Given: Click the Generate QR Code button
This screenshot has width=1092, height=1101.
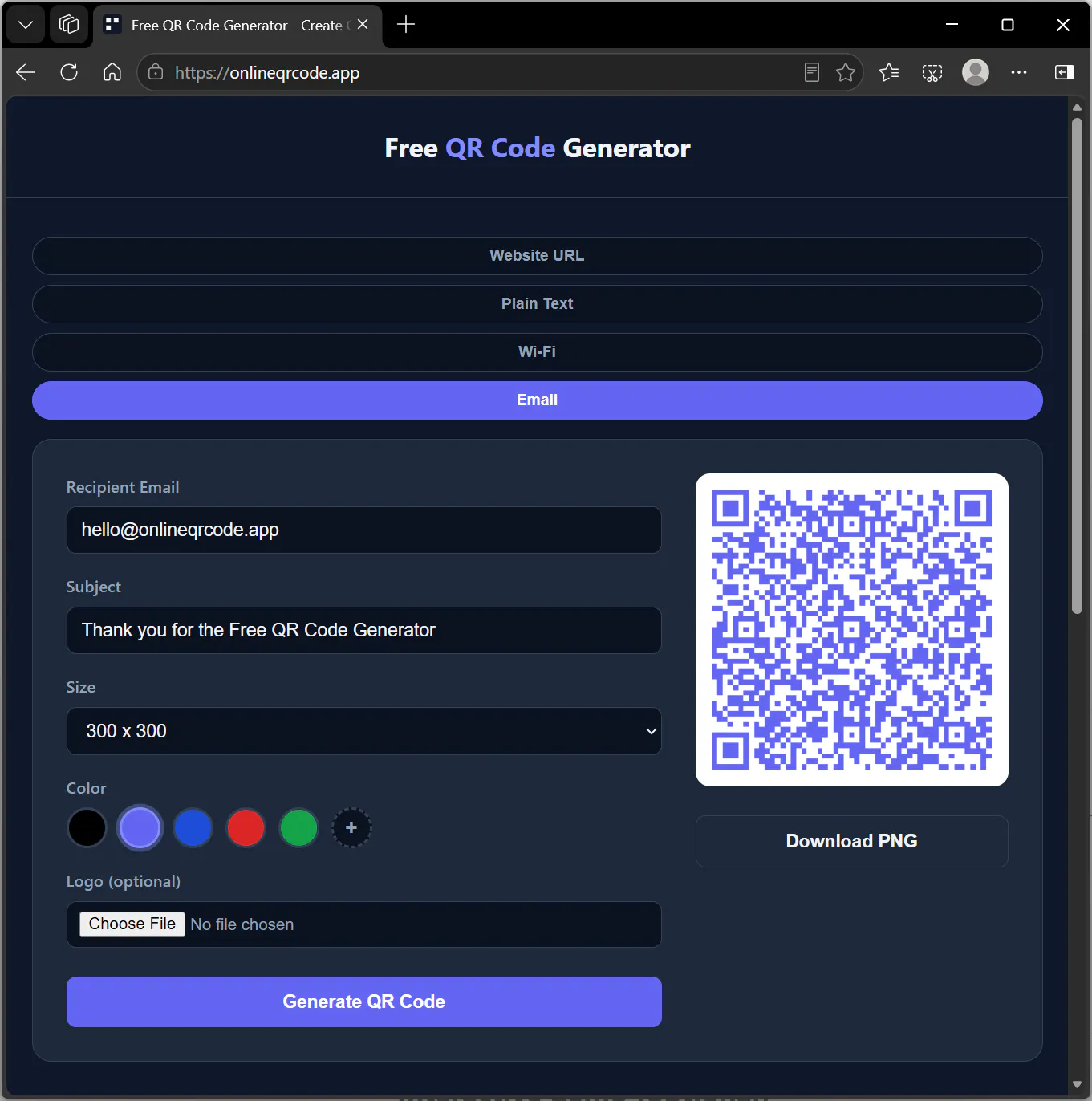Looking at the screenshot, I should pyautogui.click(x=364, y=1001).
